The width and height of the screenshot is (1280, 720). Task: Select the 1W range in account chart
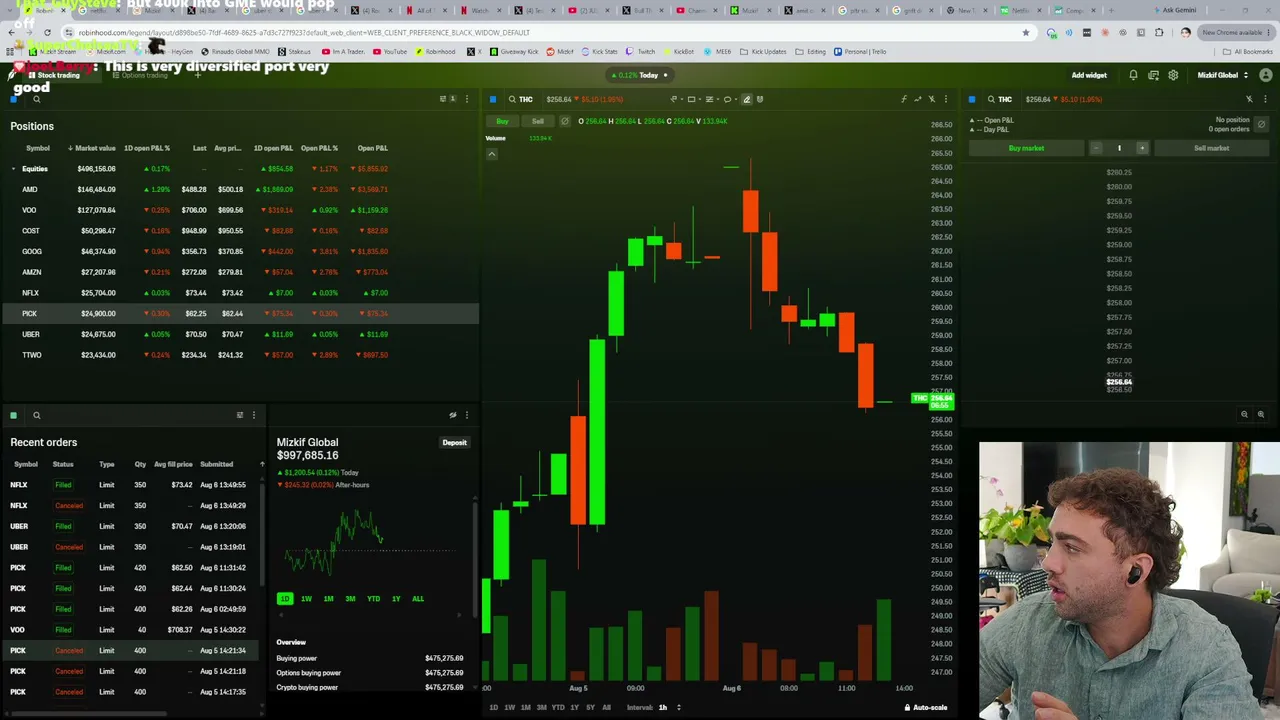pos(306,599)
